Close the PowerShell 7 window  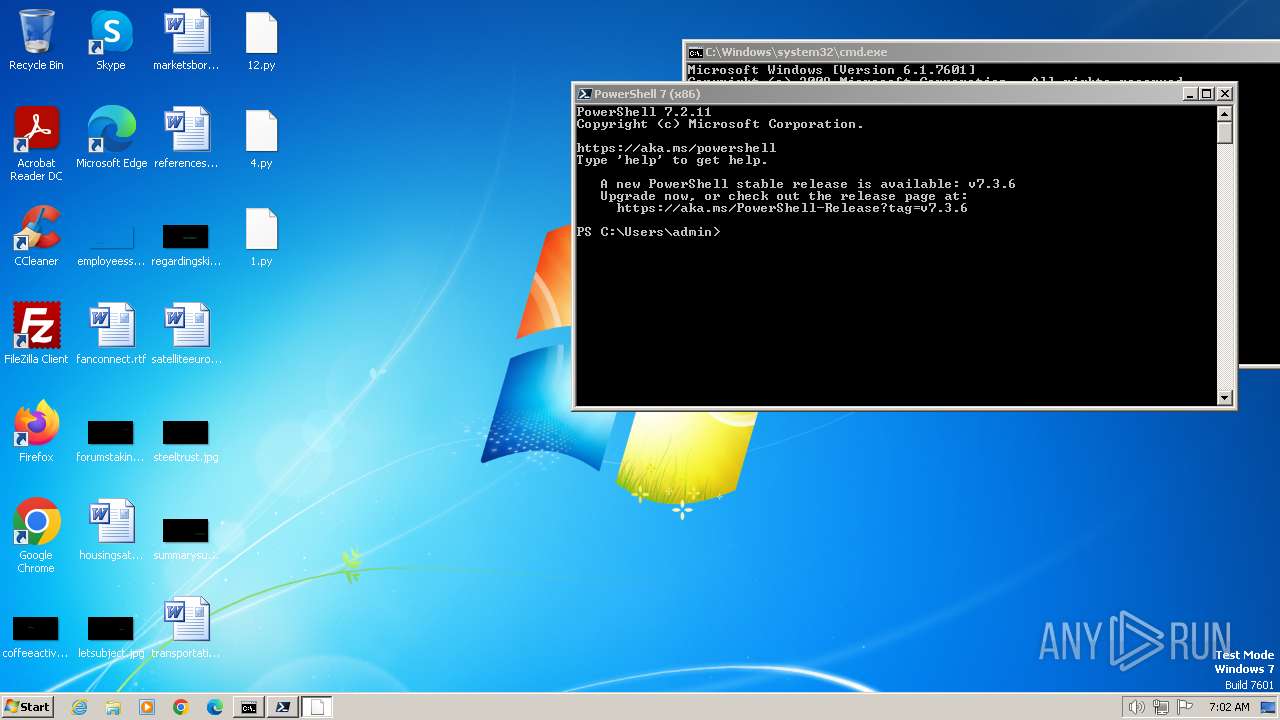(1225, 94)
